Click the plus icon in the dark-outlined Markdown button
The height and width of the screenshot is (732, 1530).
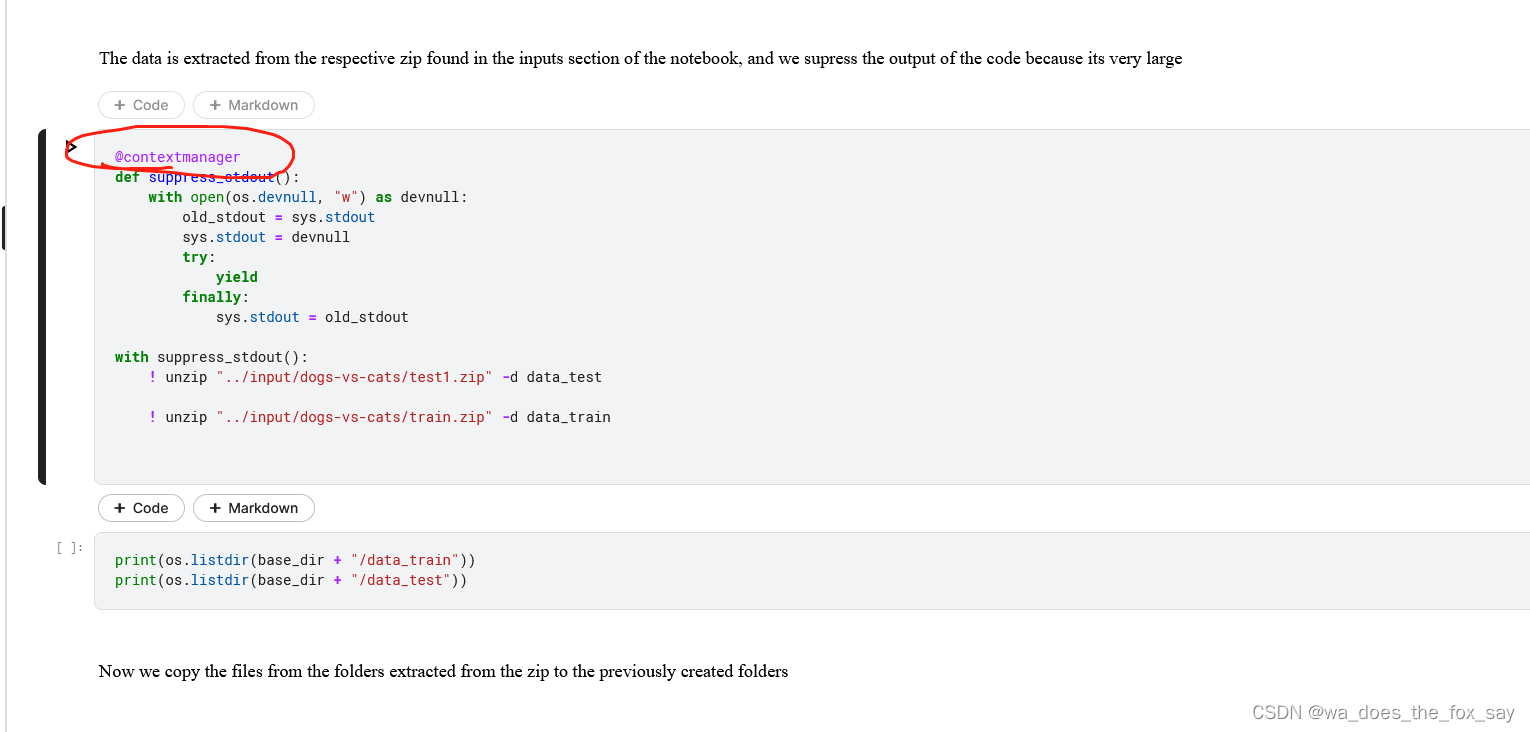click(215, 508)
